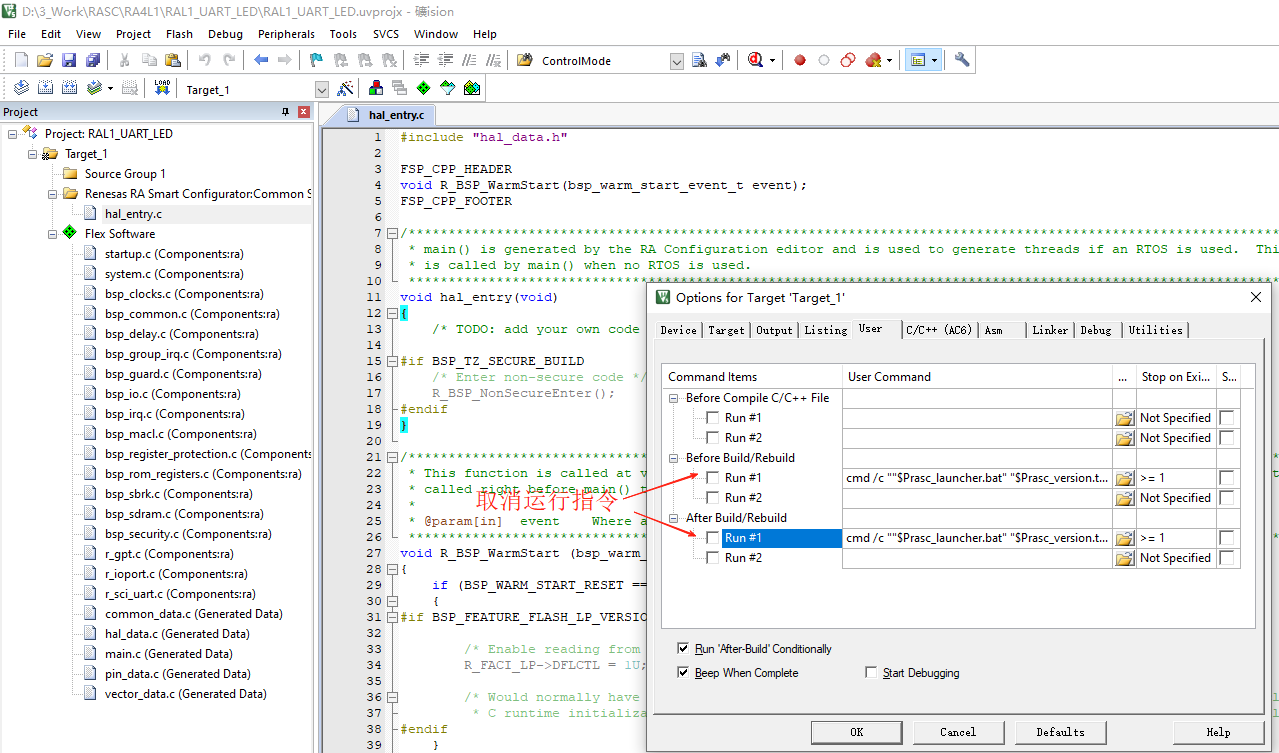Toggle bookmark with the blue flag icon
Image resolution: width=1279 pixels, height=753 pixels.
(x=315, y=60)
